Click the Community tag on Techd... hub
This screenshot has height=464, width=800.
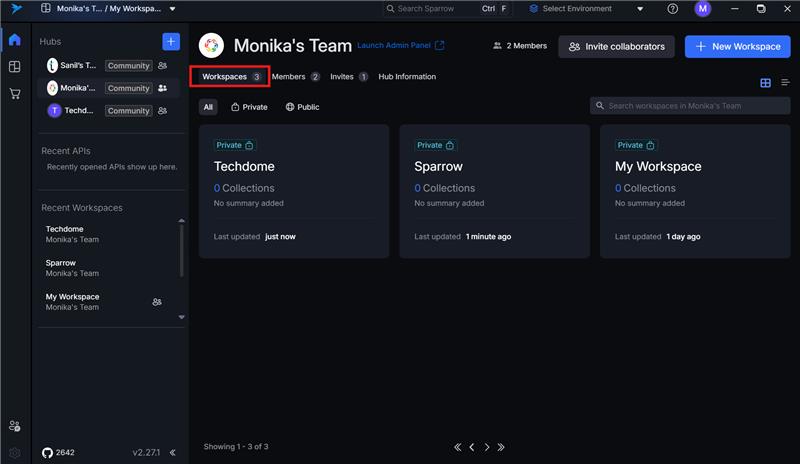coord(129,110)
